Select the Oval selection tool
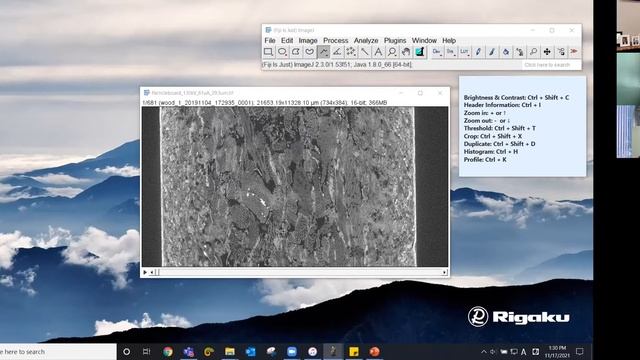This screenshot has width=640, height=360. tap(282, 52)
